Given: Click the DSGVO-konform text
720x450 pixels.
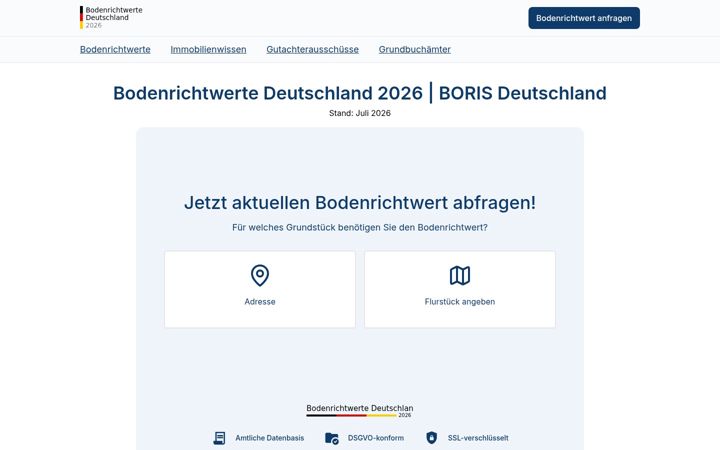Looking at the screenshot, I should [x=376, y=438].
